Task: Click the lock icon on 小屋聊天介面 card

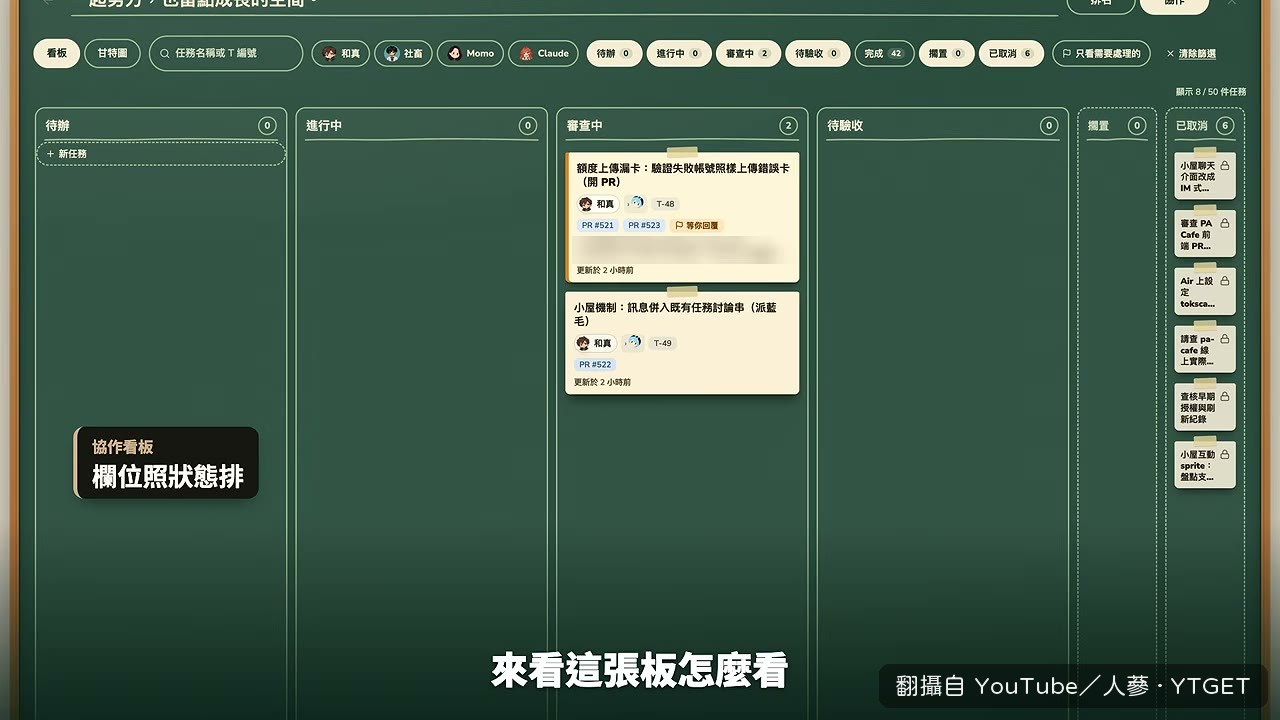Action: [1225, 165]
